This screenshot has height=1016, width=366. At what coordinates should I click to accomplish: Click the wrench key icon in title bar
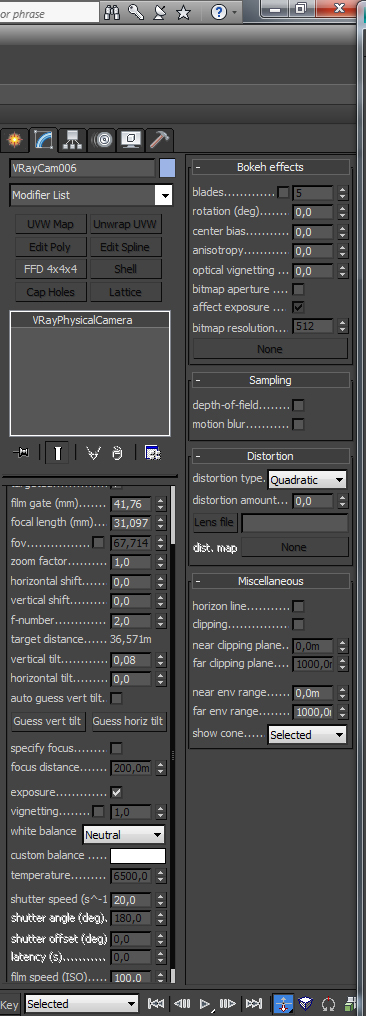click(136, 12)
